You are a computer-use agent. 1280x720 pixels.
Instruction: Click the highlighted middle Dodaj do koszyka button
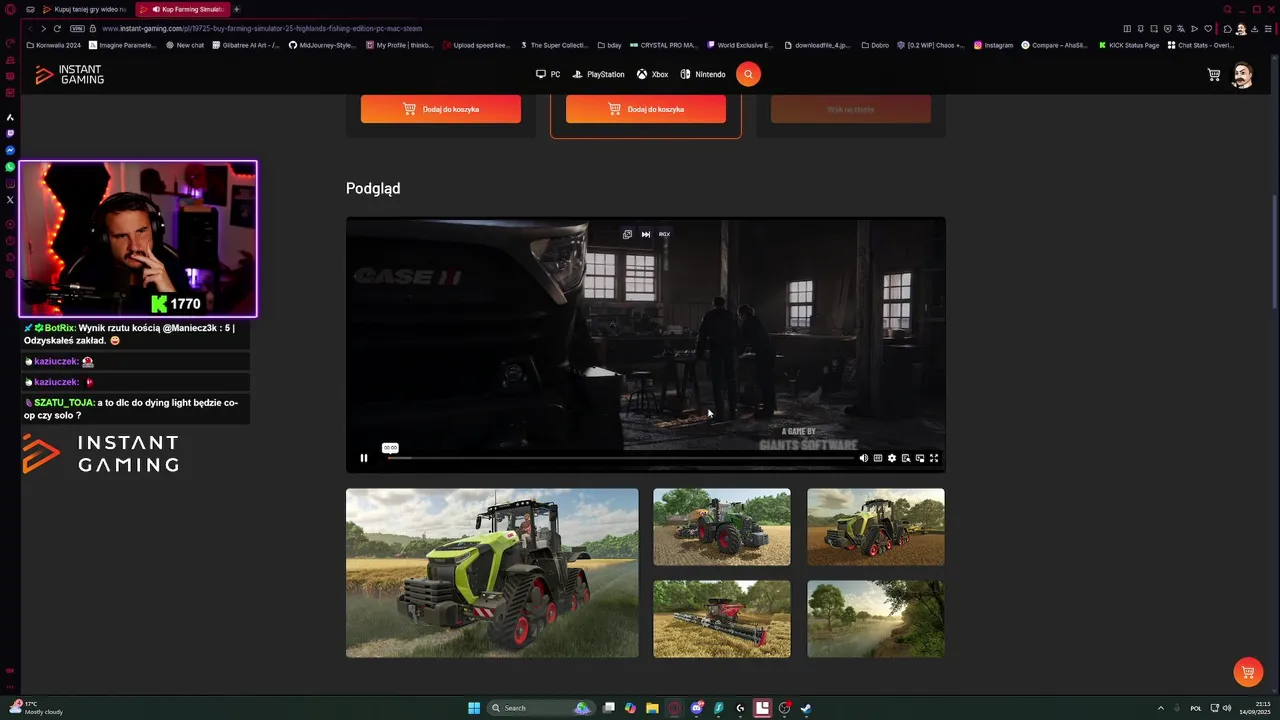646,109
